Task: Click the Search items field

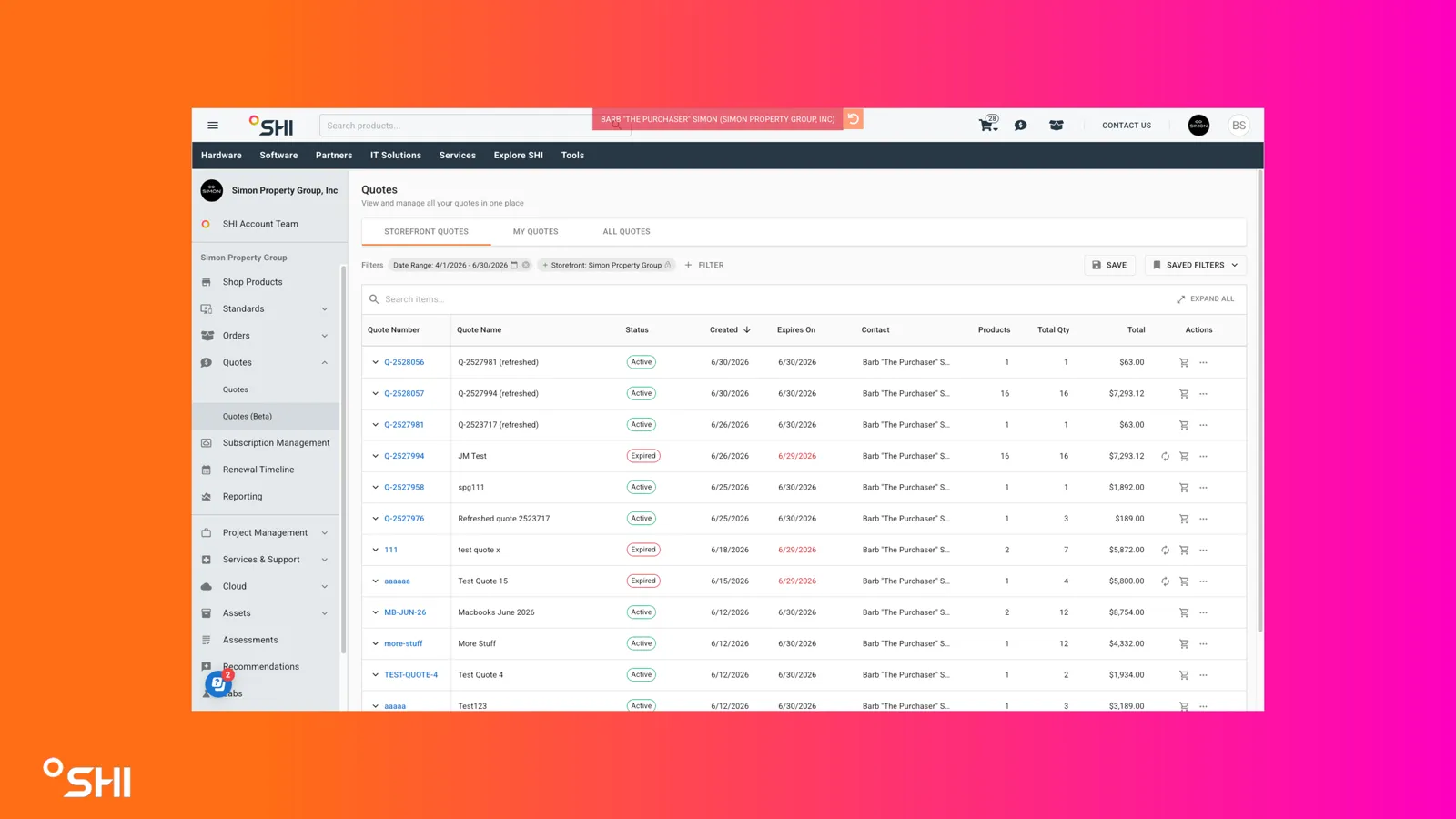Action: [773, 298]
